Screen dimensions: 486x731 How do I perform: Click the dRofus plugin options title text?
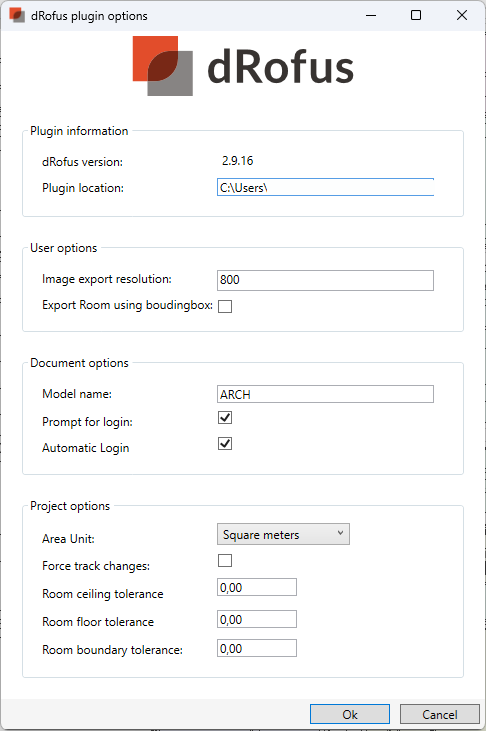(x=89, y=16)
